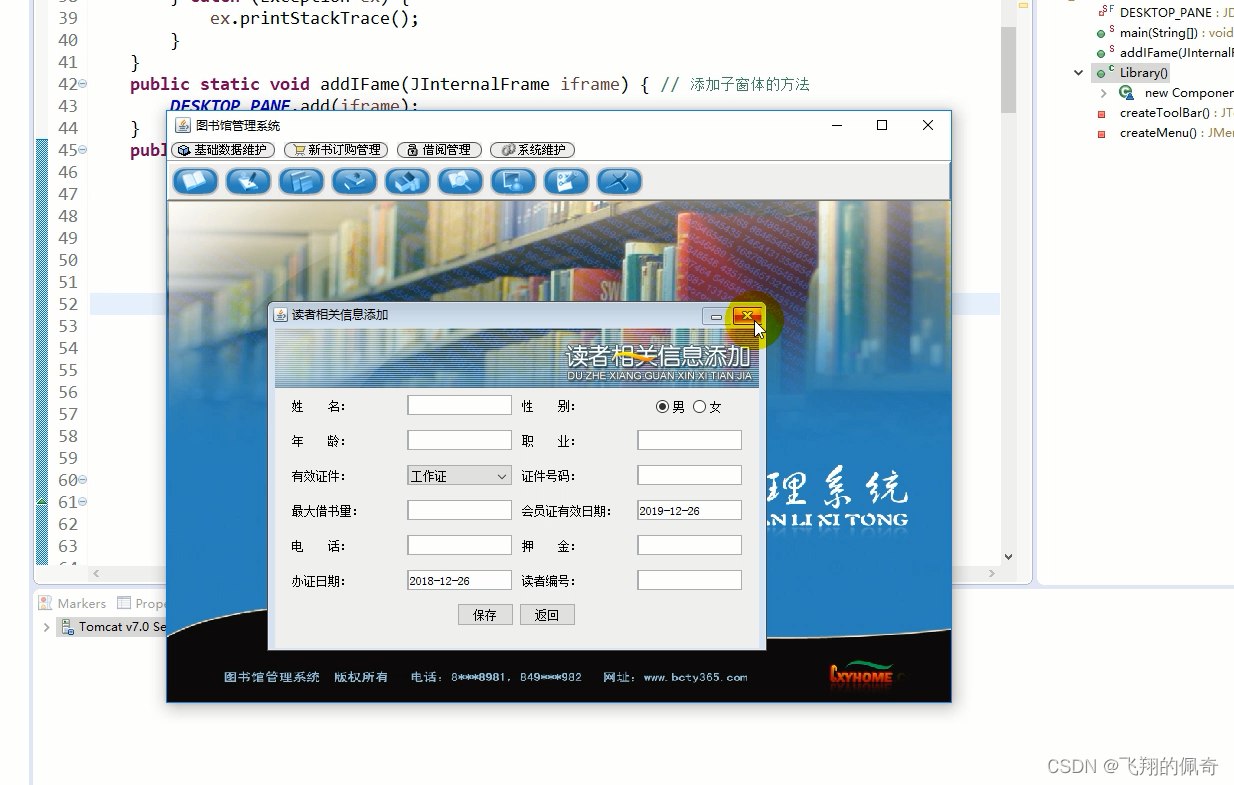The width and height of the screenshot is (1234, 785).
Task: Click the 返回 return button
Action: [547, 614]
